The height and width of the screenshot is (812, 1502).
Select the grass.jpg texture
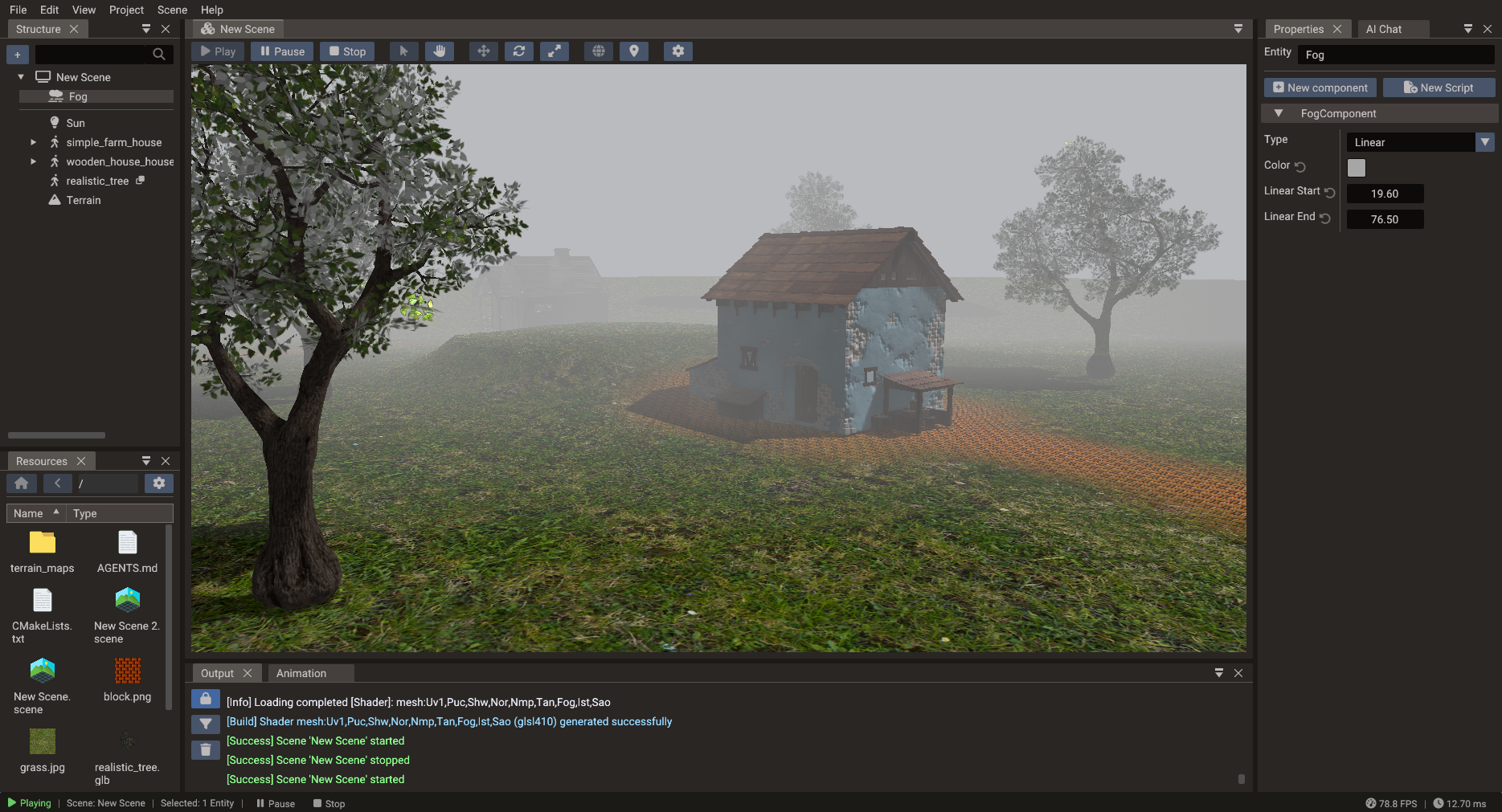click(x=43, y=751)
